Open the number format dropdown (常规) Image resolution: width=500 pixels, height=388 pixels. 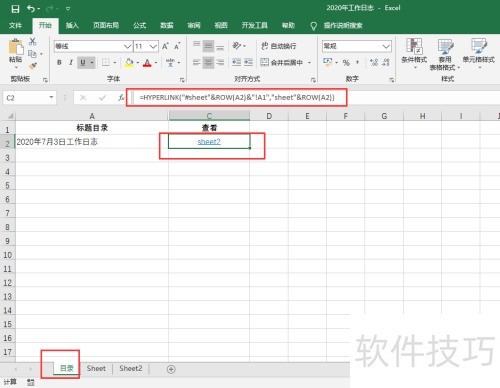386,46
